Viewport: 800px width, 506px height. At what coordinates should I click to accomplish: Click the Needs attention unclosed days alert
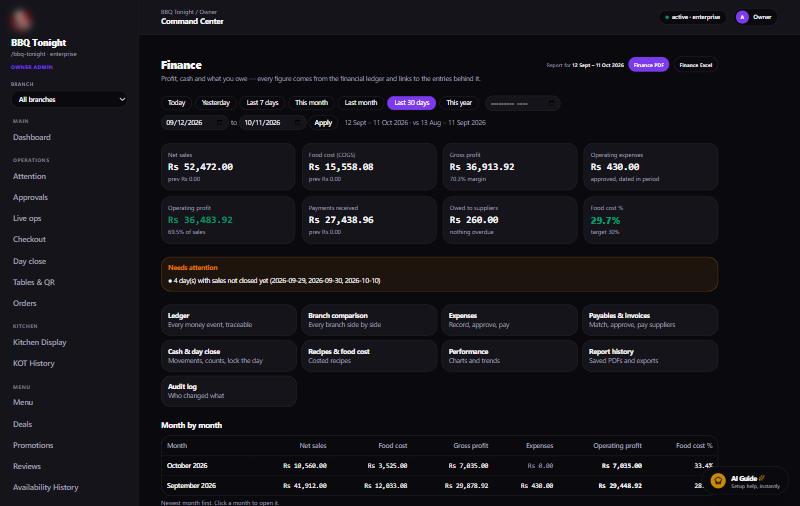[439, 274]
